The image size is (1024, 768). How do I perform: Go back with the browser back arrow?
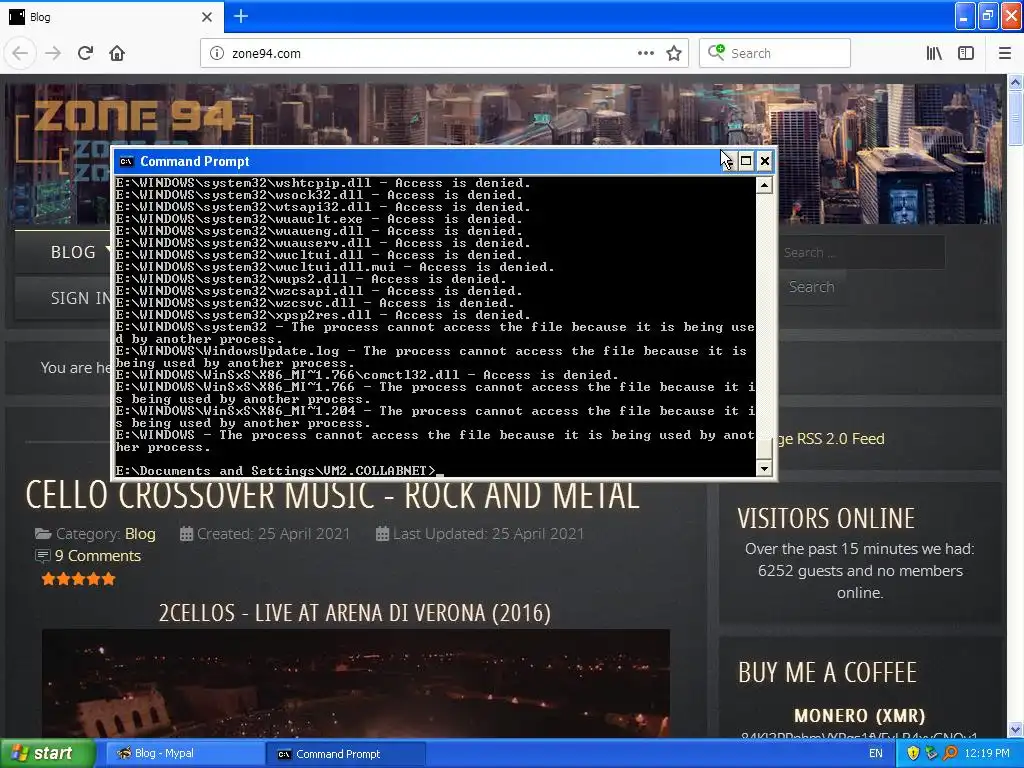coord(20,54)
